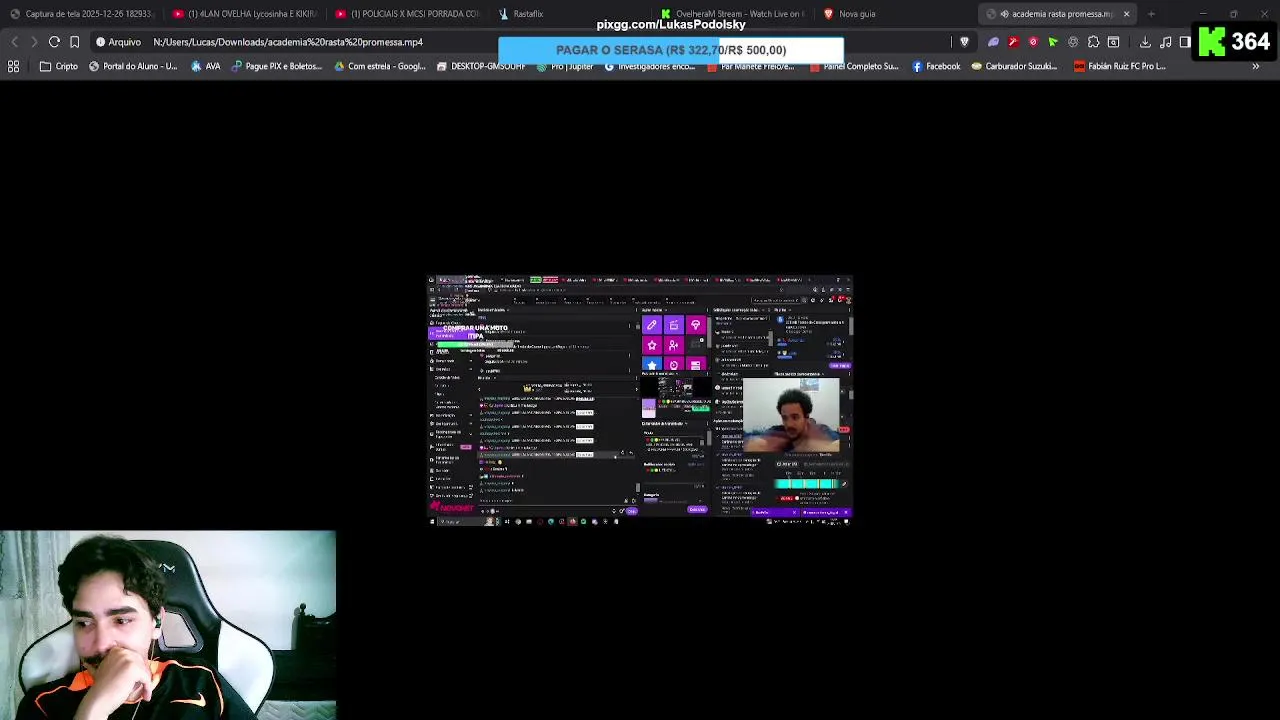The image size is (1280, 720).
Task: Open a new tab with the plus button
Action: tap(1151, 14)
